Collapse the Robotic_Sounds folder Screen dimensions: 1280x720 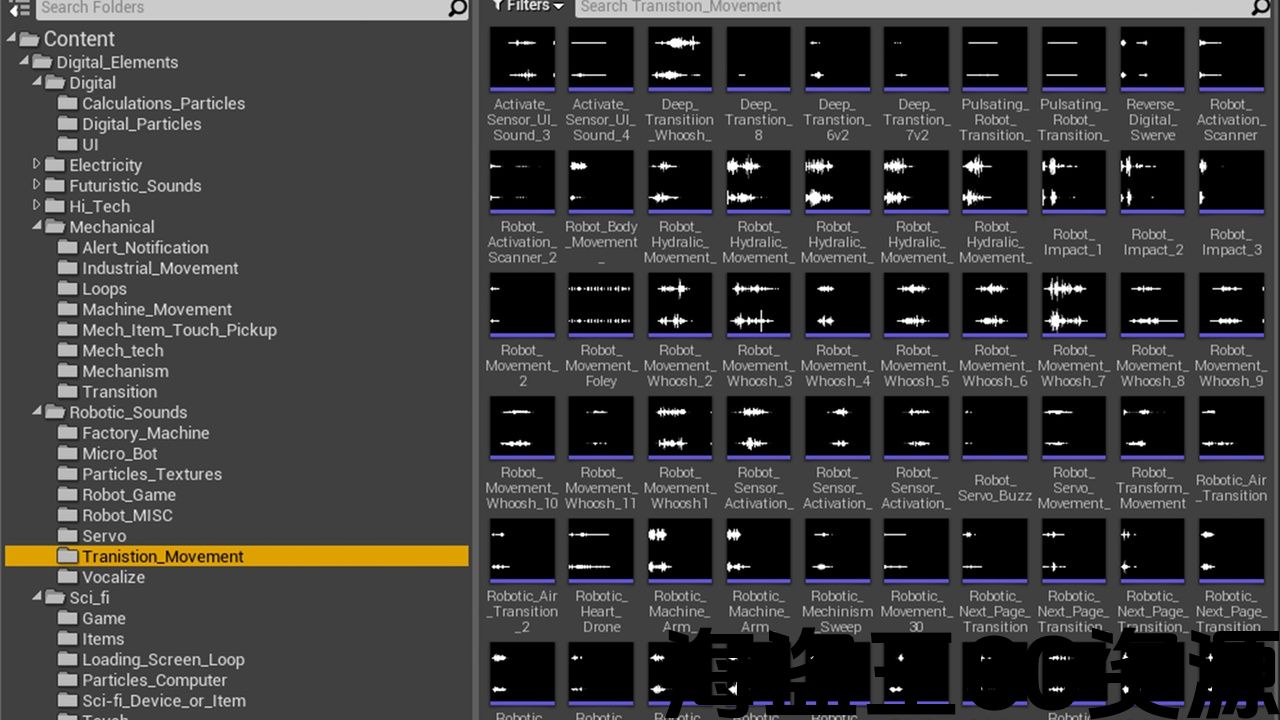pos(37,412)
